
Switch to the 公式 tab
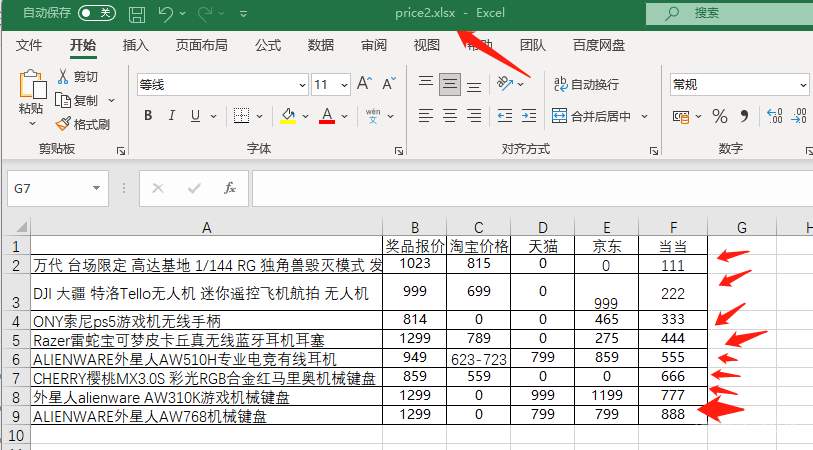pos(268,45)
